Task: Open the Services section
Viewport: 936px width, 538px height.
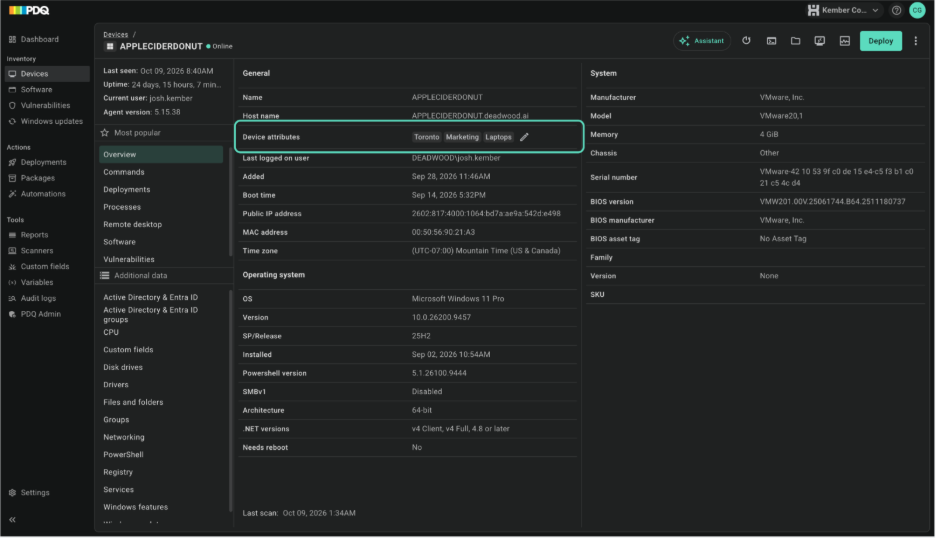Action: pyautogui.click(x=118, y=490)
